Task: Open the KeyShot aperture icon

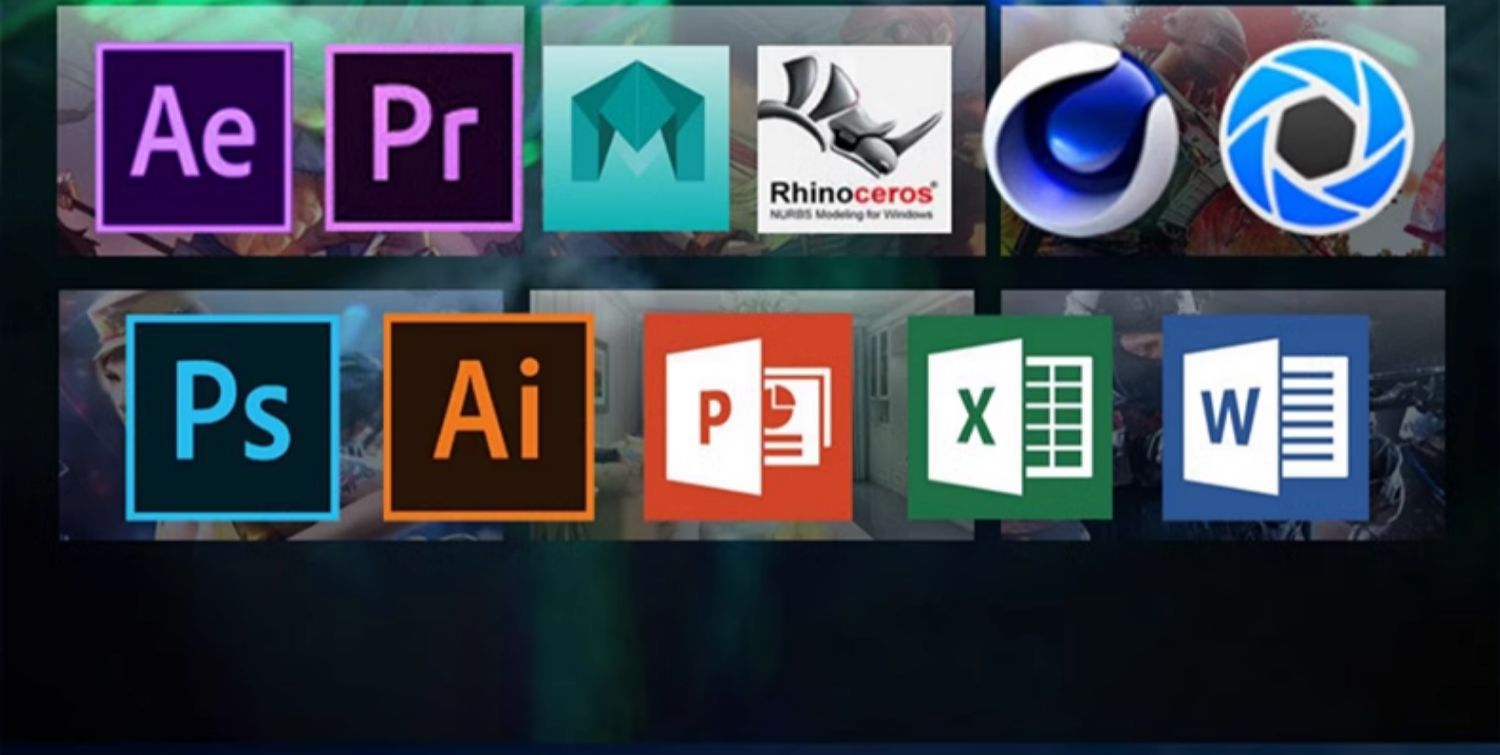Action: pos(1317,136)
